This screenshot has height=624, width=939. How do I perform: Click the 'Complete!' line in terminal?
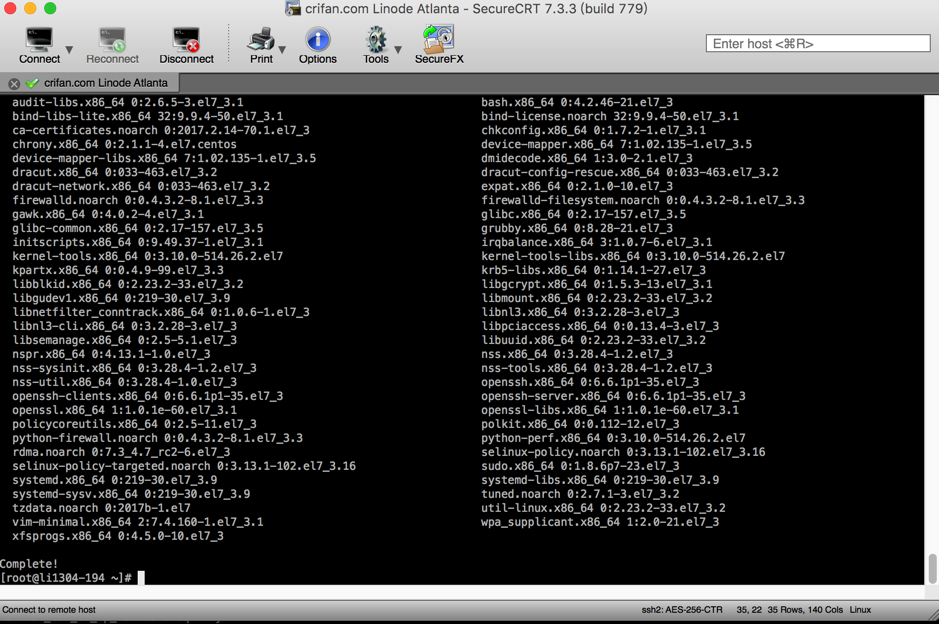(29, 564)
